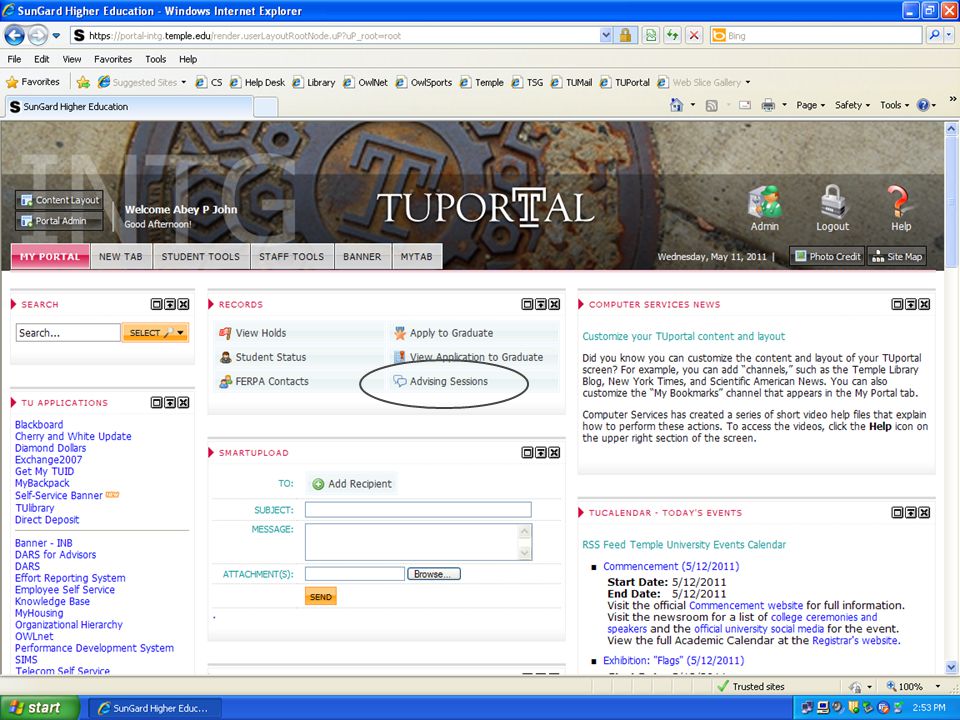Viewport: 960px width, 720px height.
Task: Focus the SUBJECT input field
Action: (x=418, y=509)
